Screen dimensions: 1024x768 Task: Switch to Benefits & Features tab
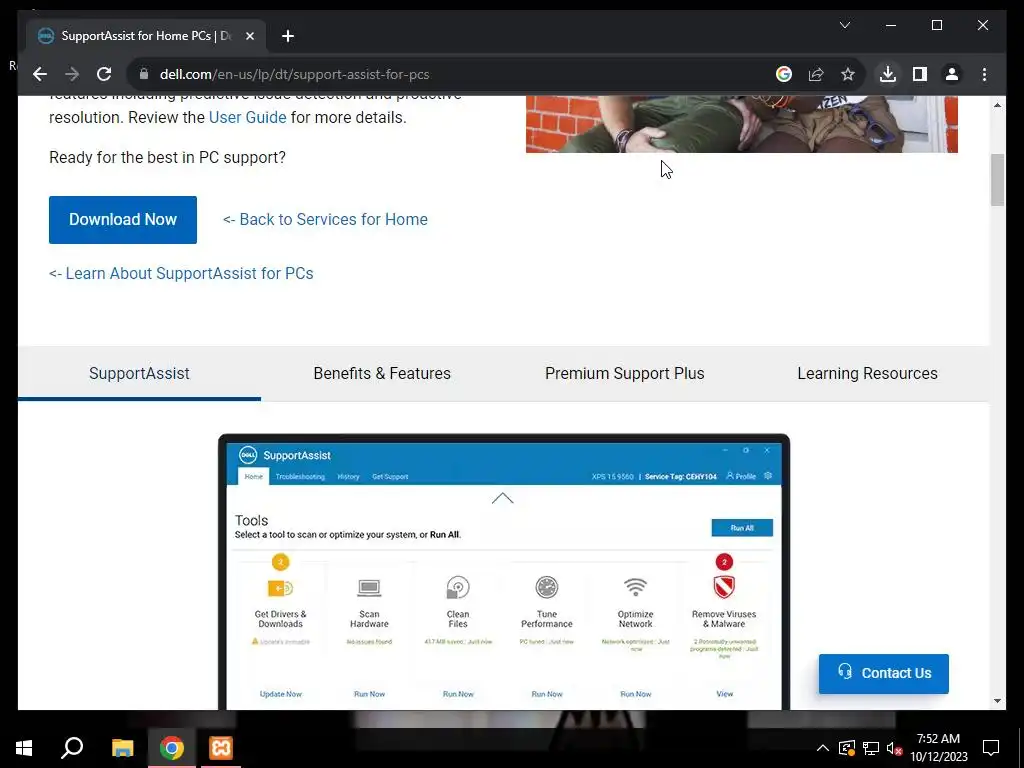pyautogui.click(x=382, y=374)
